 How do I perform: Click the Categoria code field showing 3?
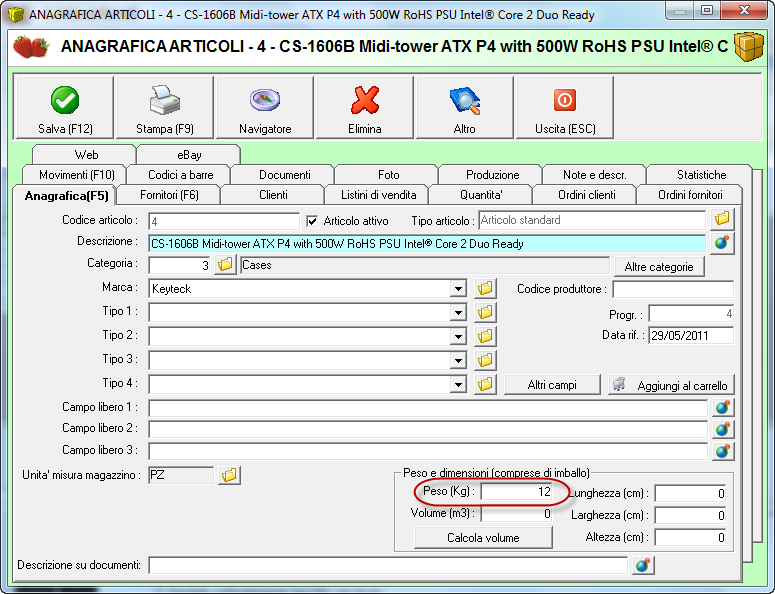tap(180, 265)
